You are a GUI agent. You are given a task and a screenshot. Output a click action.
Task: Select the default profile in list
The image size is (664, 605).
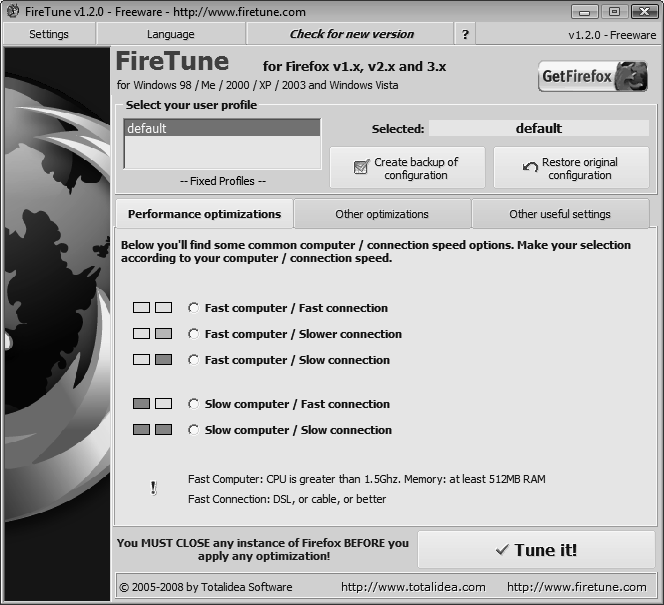coord(221,128)
